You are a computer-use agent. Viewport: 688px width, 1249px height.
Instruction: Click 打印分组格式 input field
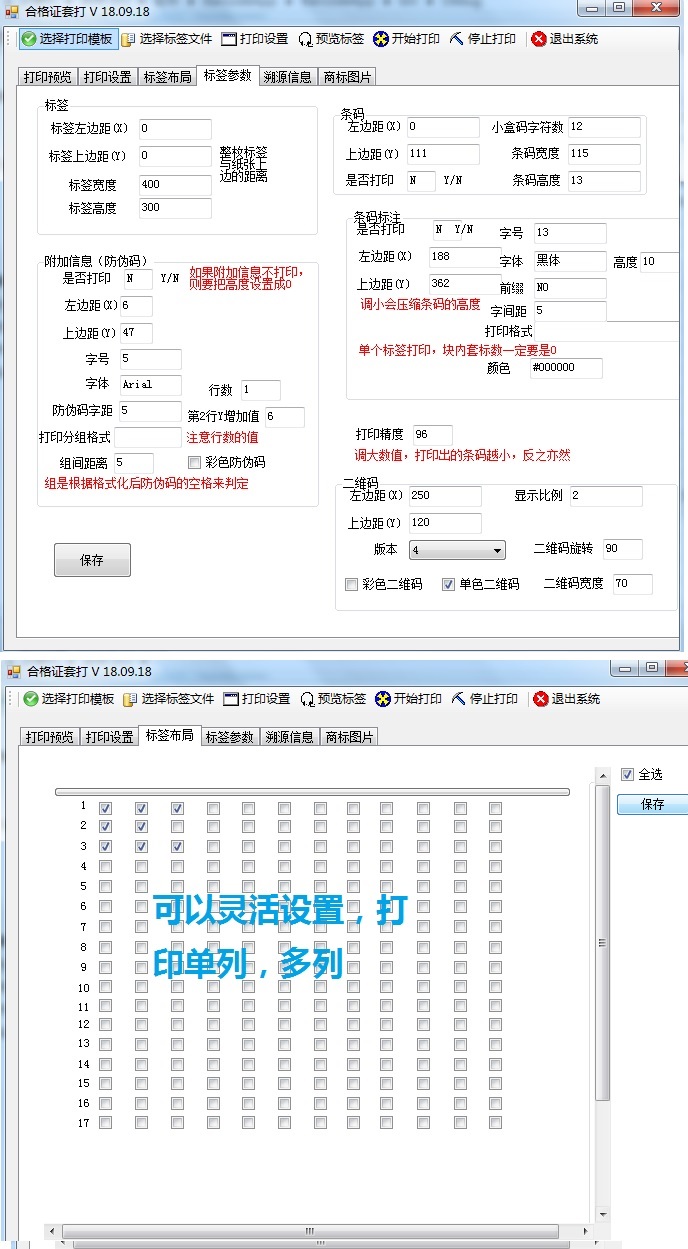click(x=148, y=437)
